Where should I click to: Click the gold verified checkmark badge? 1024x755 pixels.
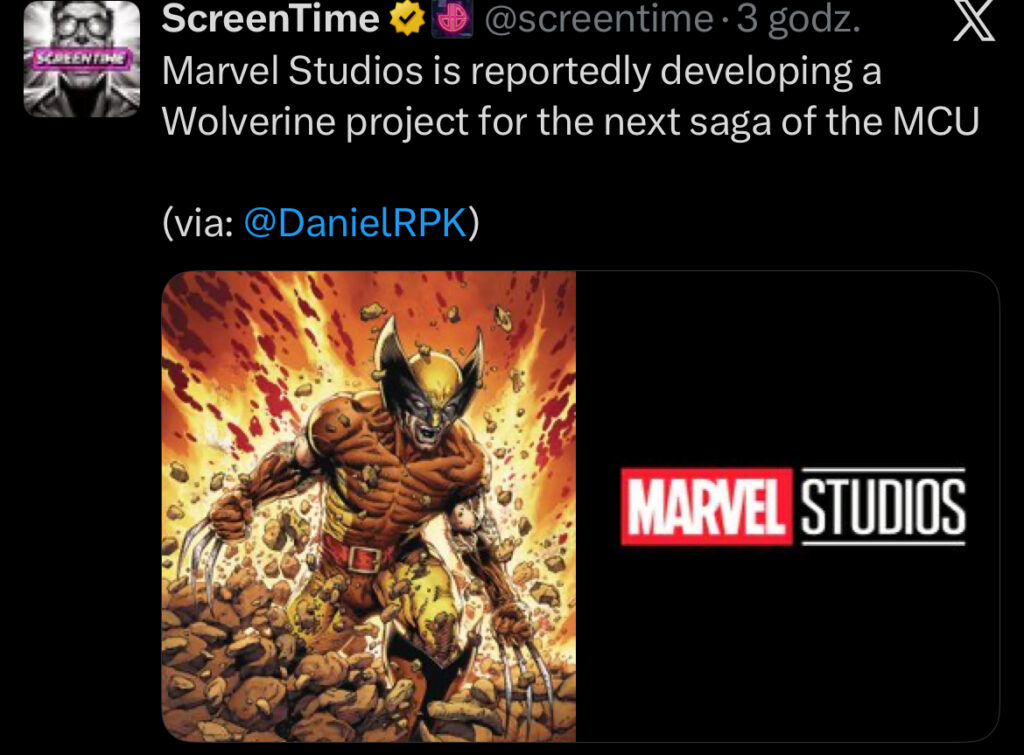[407, 19]
